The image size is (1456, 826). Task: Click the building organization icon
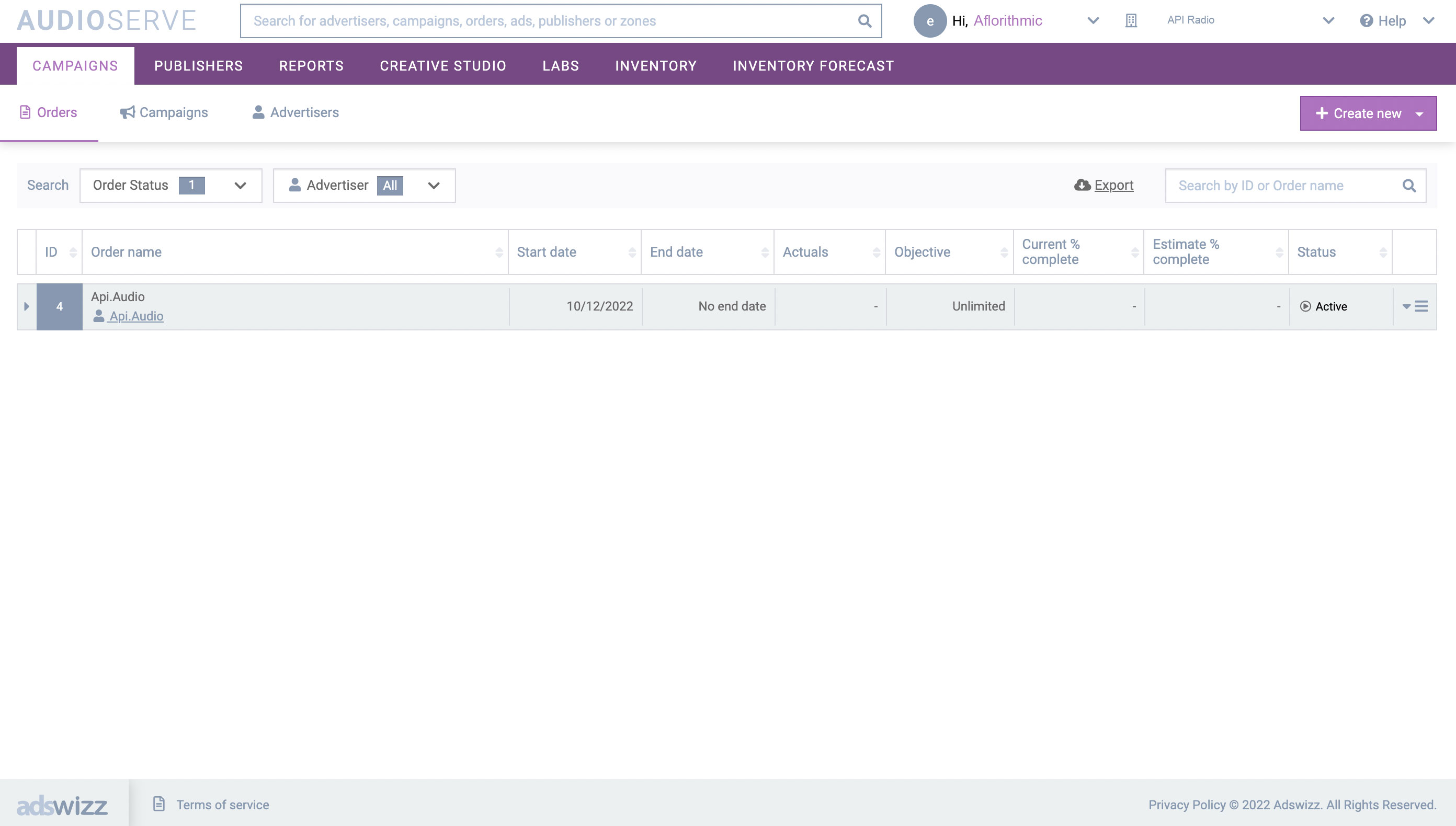pyautogui.click(x=1131, y=21)
